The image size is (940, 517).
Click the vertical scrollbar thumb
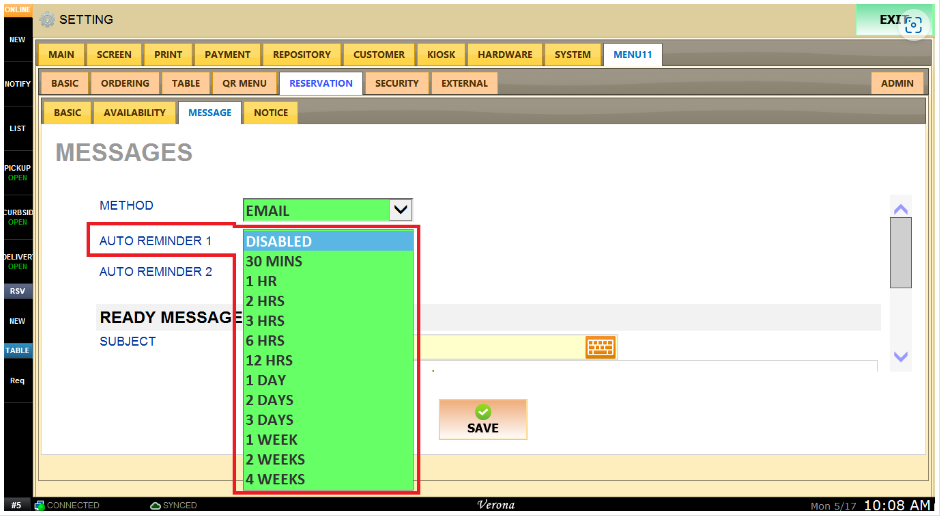900,252
